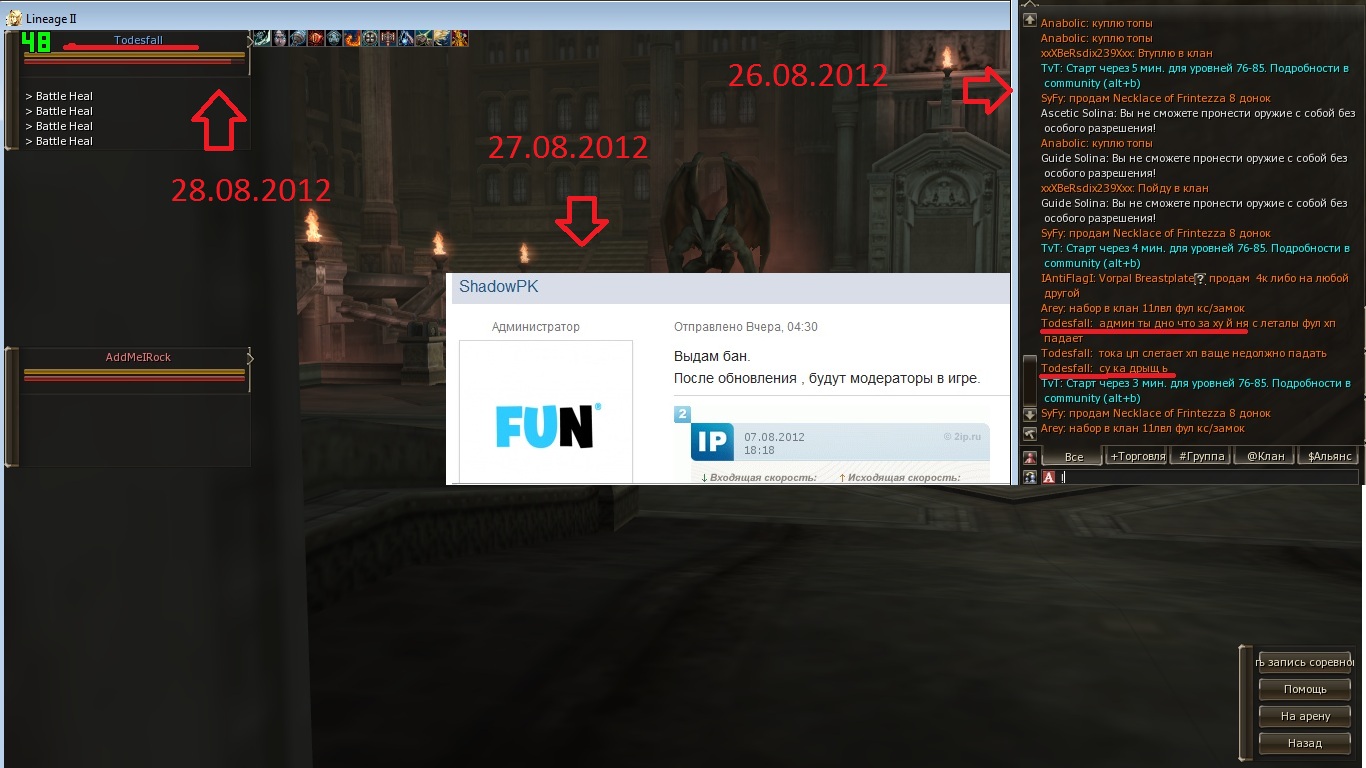Click the 'Выдам бан.' forum post text
The image size is (1366, 768).
pos(712,357)
